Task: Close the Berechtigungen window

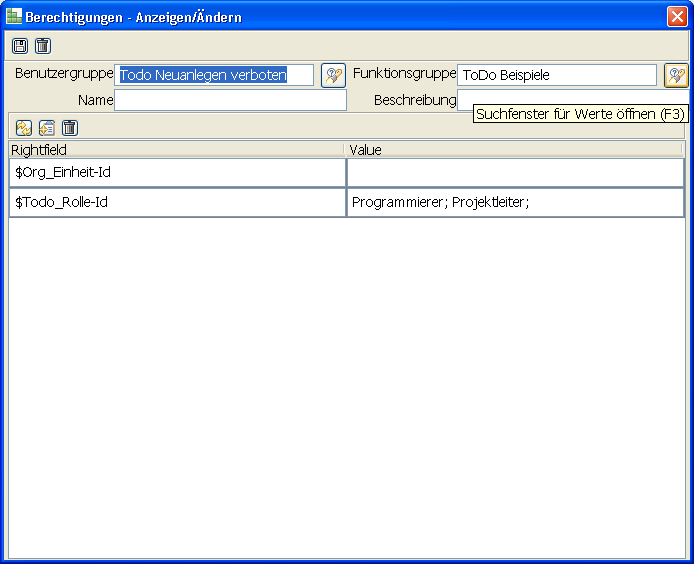Action: pos(677,17)
